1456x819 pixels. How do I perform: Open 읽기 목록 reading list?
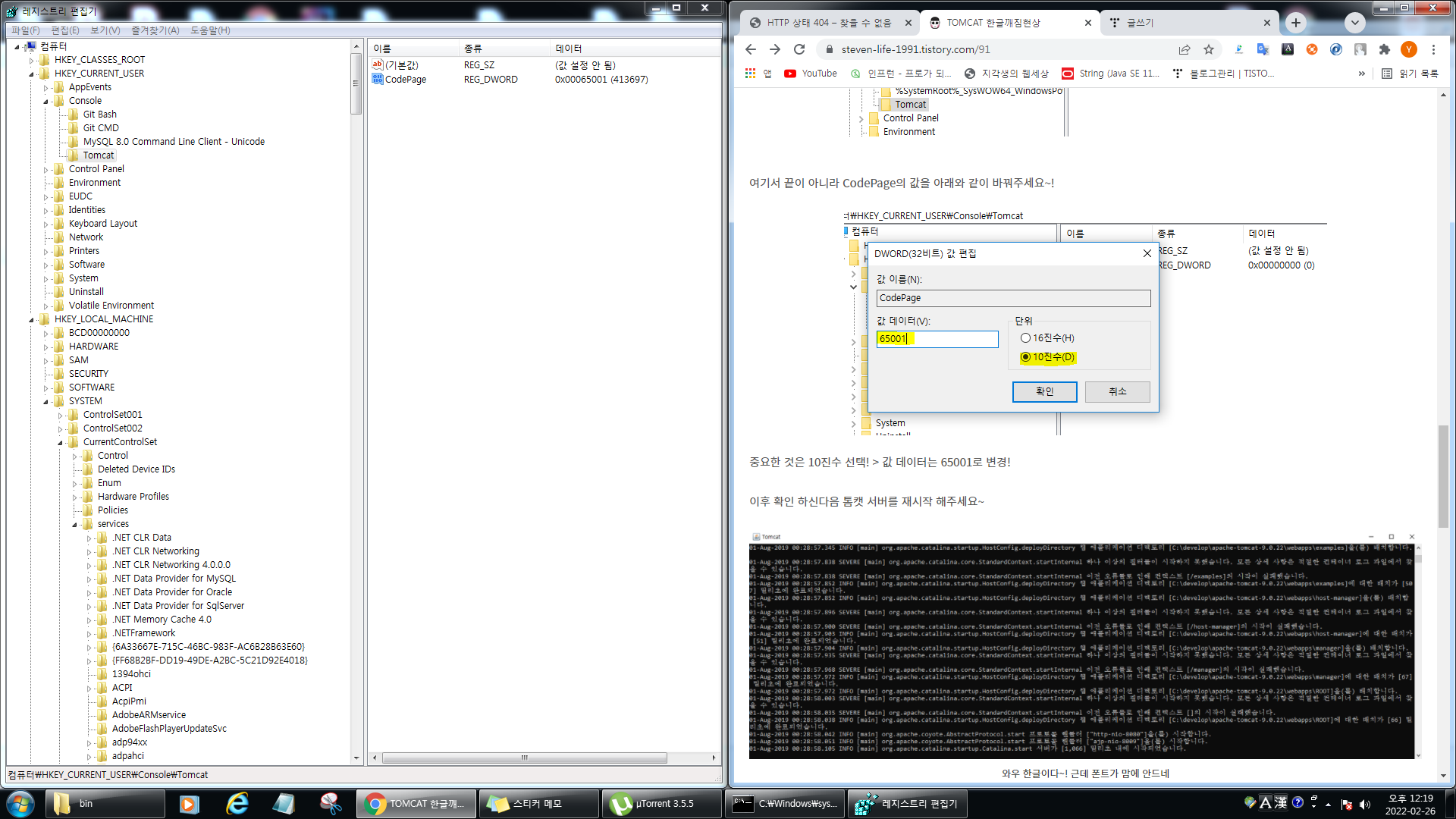(x=1410, y=74)
